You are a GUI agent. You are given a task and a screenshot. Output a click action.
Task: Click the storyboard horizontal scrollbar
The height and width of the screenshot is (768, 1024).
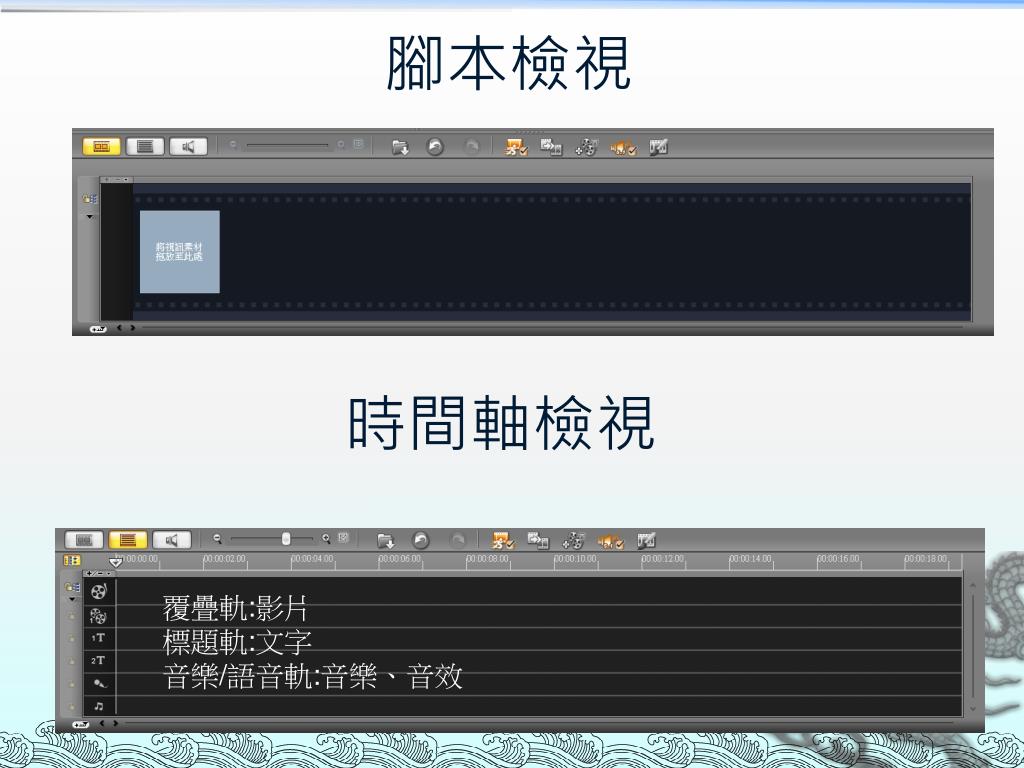click(x=552, y=327)
